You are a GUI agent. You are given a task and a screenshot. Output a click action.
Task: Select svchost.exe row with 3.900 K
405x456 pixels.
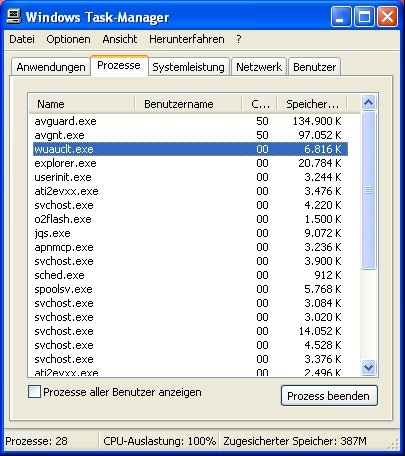click(190, 261)
